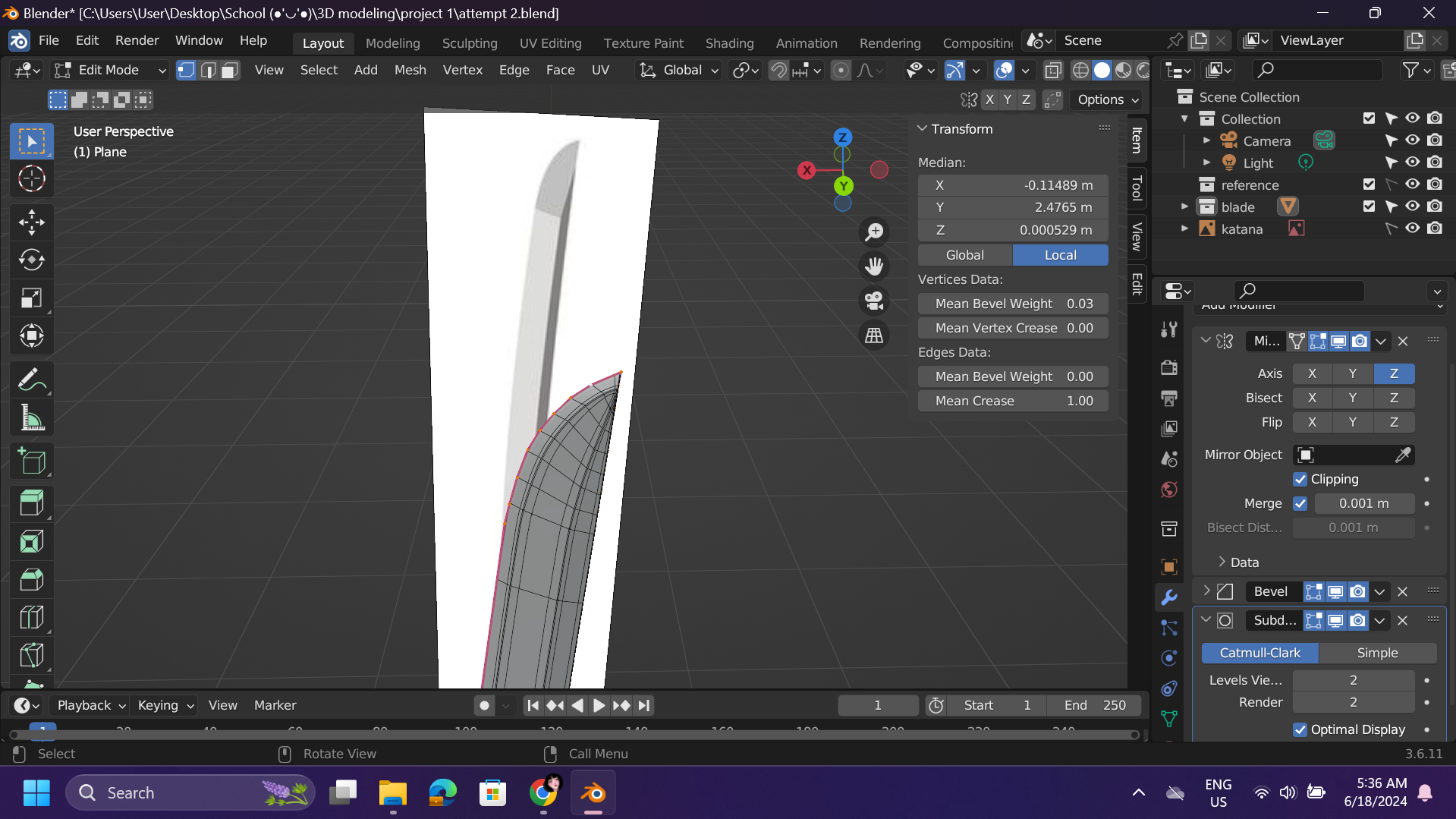Switch to edge select mode
The image size is (1456, 819).
pos(208,70)
